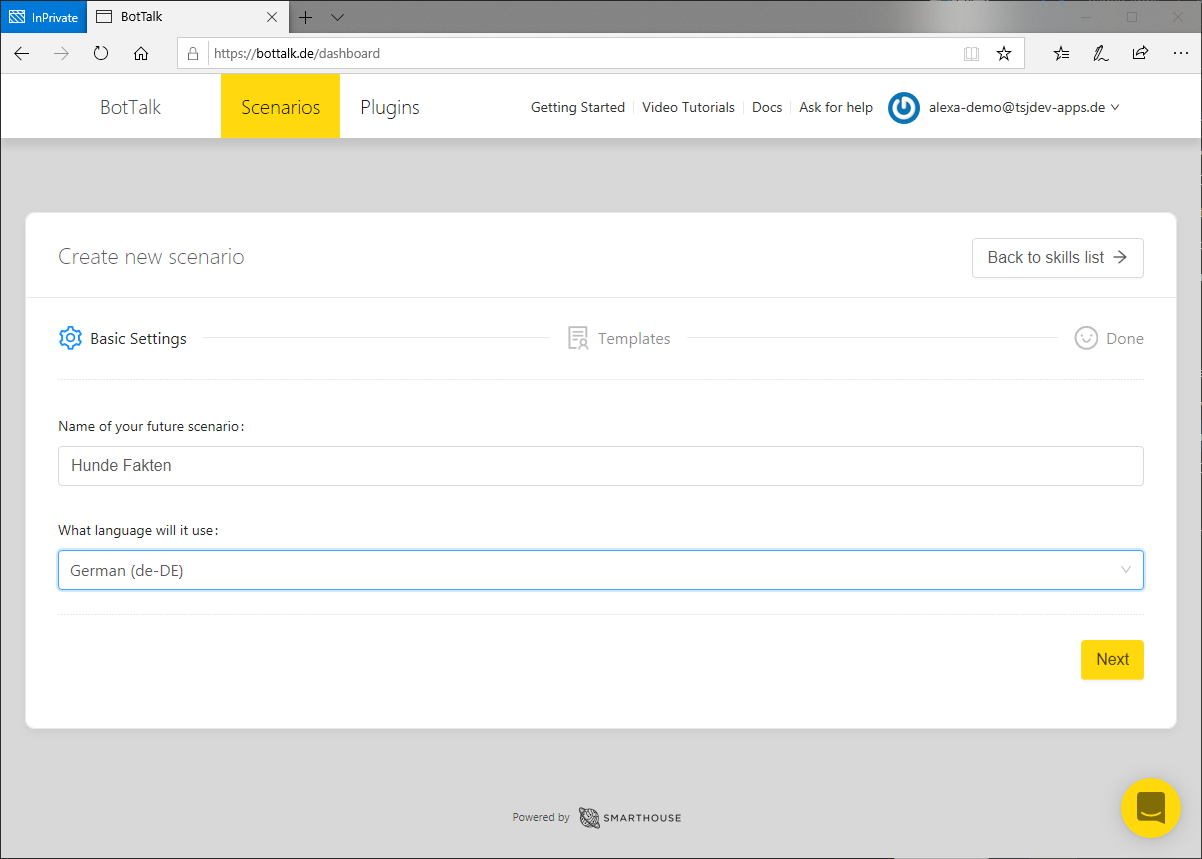
Task: Open the Video Tutorials link
Action: click(688, 108)
